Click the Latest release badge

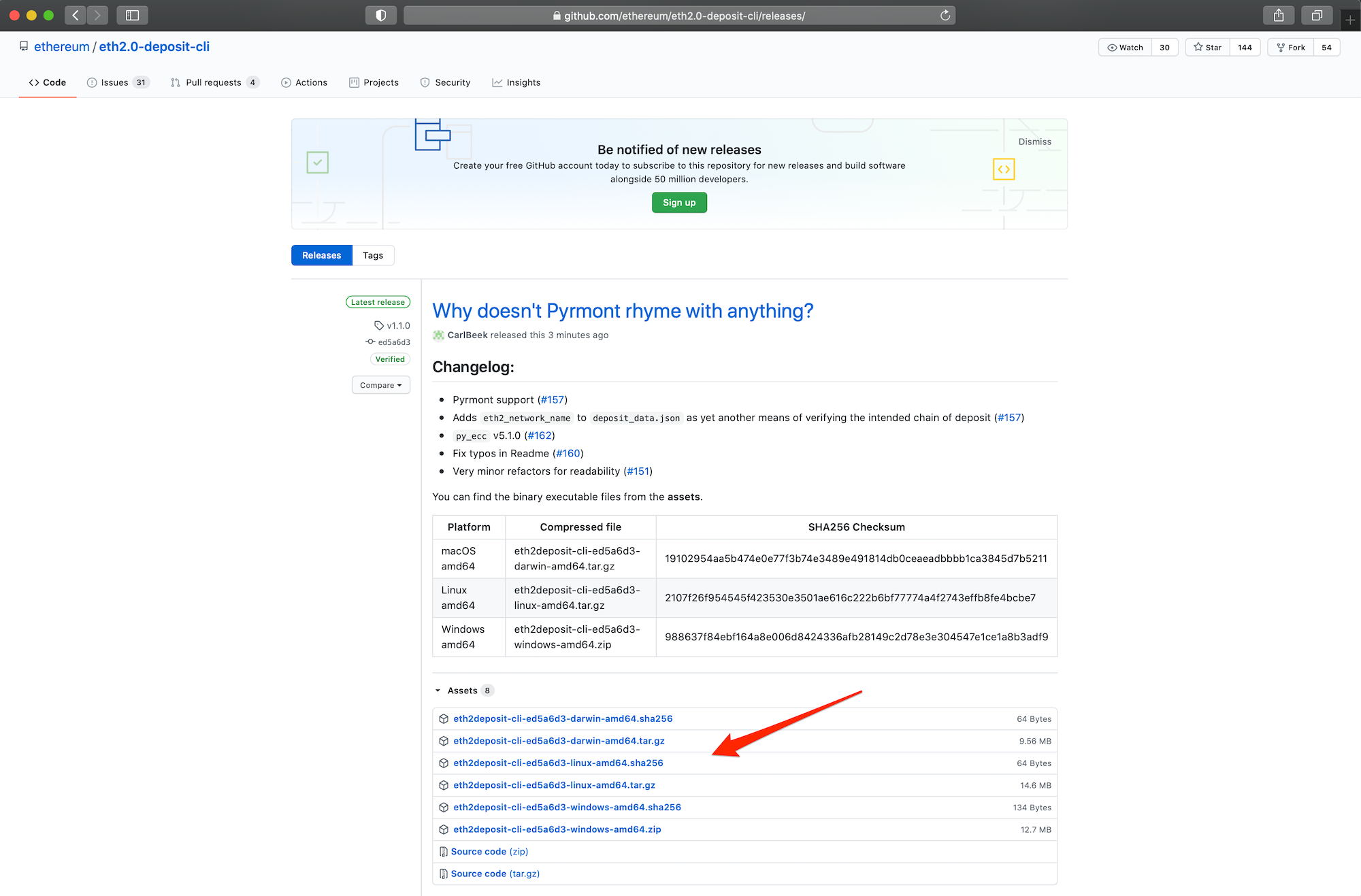pos(378,302)
